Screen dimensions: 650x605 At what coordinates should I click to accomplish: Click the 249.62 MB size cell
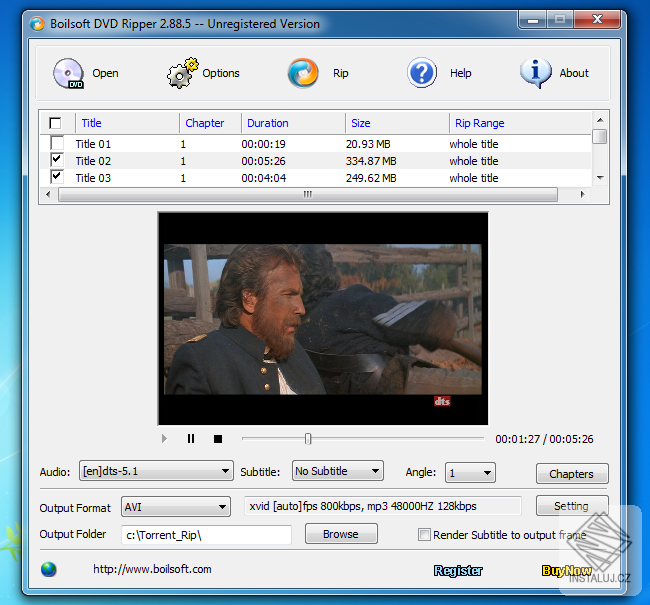pyautogui.click(x=371, y=178)
